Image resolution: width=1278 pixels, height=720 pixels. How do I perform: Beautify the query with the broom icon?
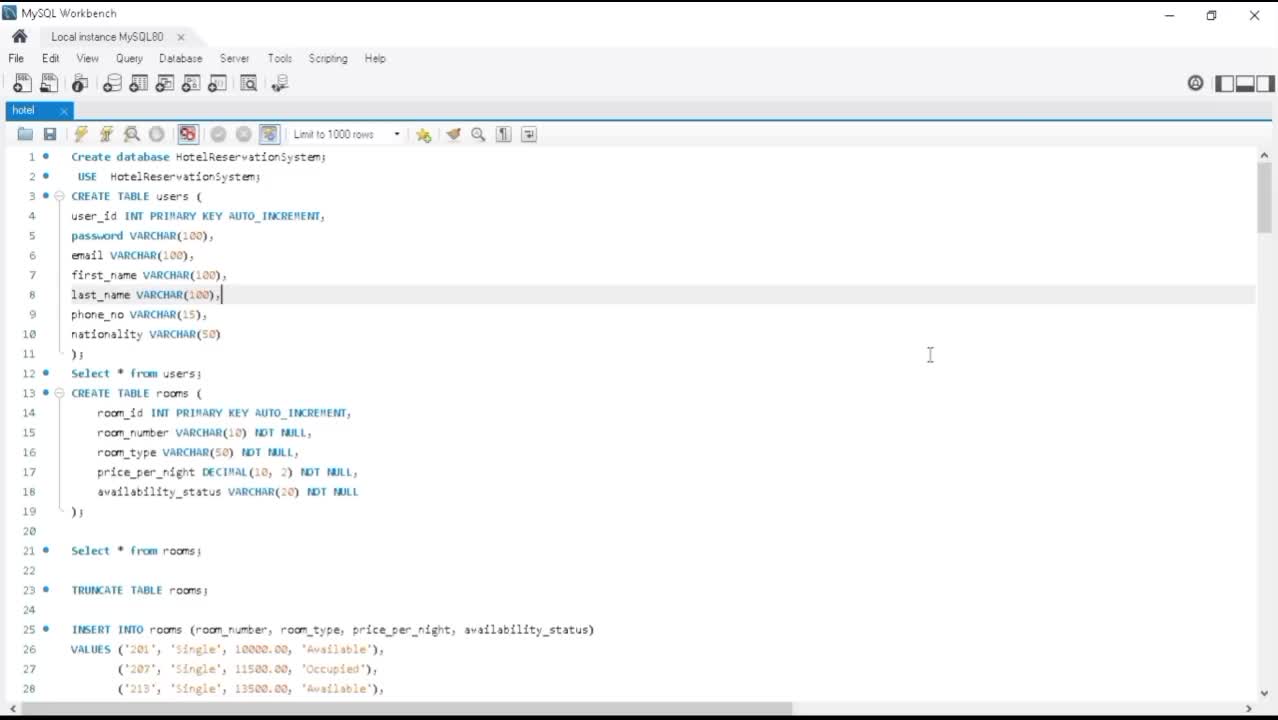tap(453, 134)
